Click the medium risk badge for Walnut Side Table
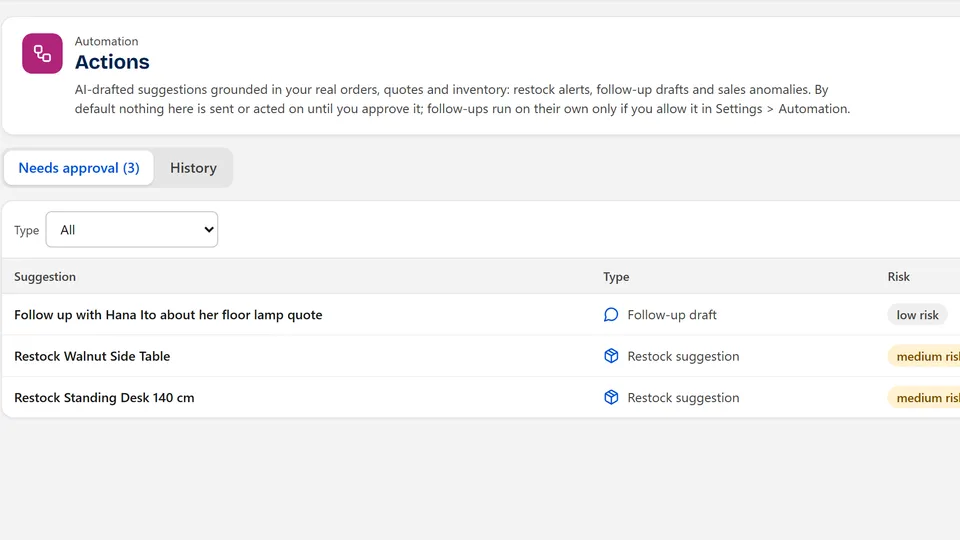Viewport: 960px width, 540px height. point(924,356)
